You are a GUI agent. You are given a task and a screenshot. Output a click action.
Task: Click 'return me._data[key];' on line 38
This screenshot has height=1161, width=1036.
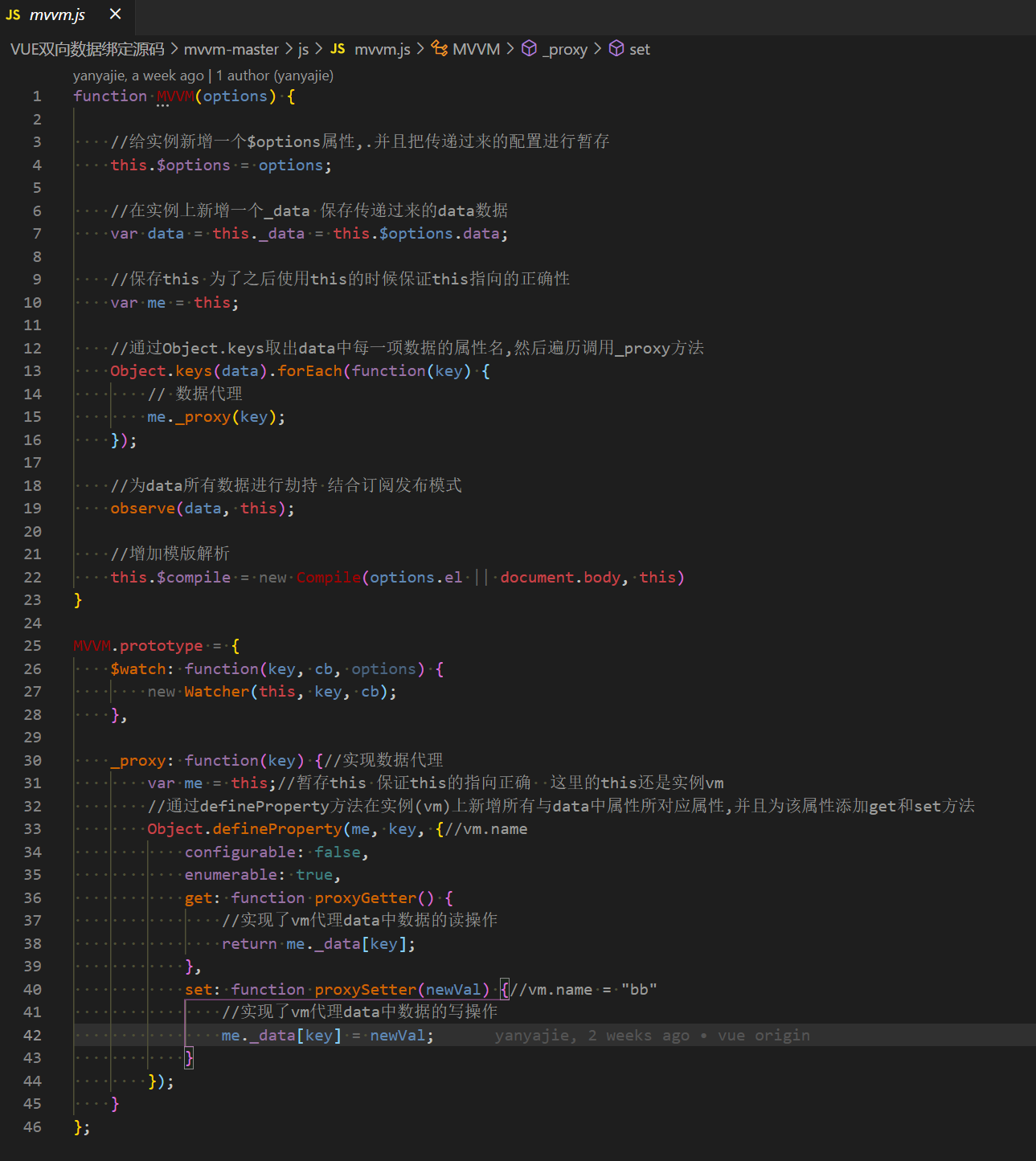coord(318,944)
